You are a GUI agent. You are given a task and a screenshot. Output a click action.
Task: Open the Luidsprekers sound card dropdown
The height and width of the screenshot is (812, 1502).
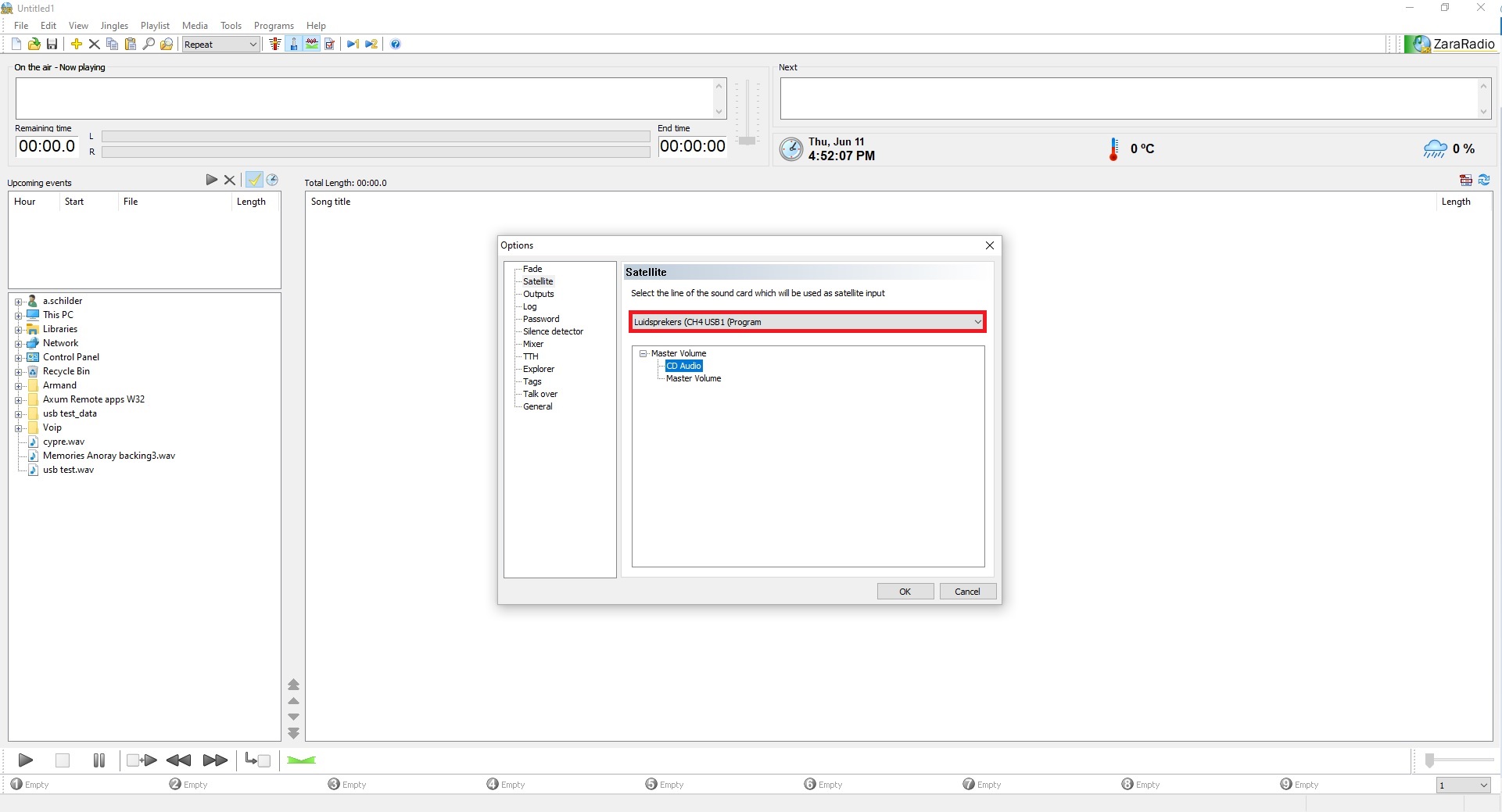(x=807, y=322)
